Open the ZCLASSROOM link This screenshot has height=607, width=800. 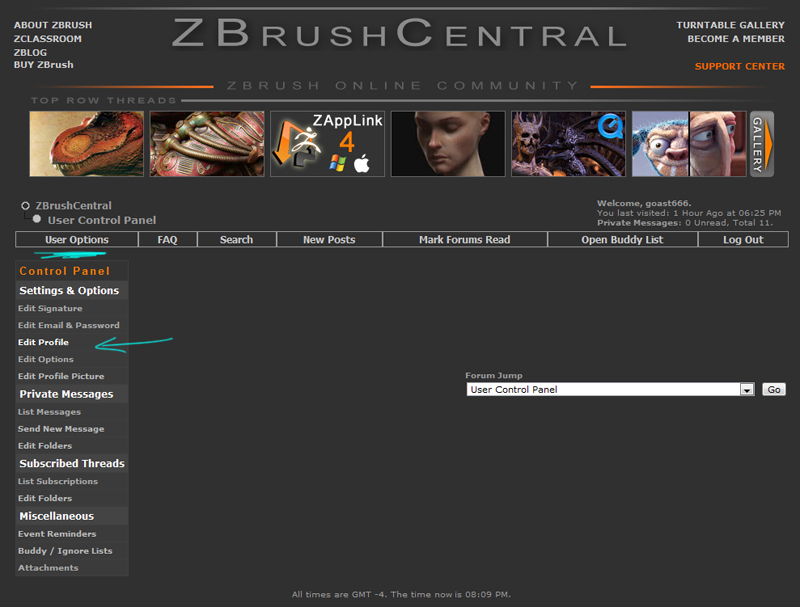pos(47,39)
